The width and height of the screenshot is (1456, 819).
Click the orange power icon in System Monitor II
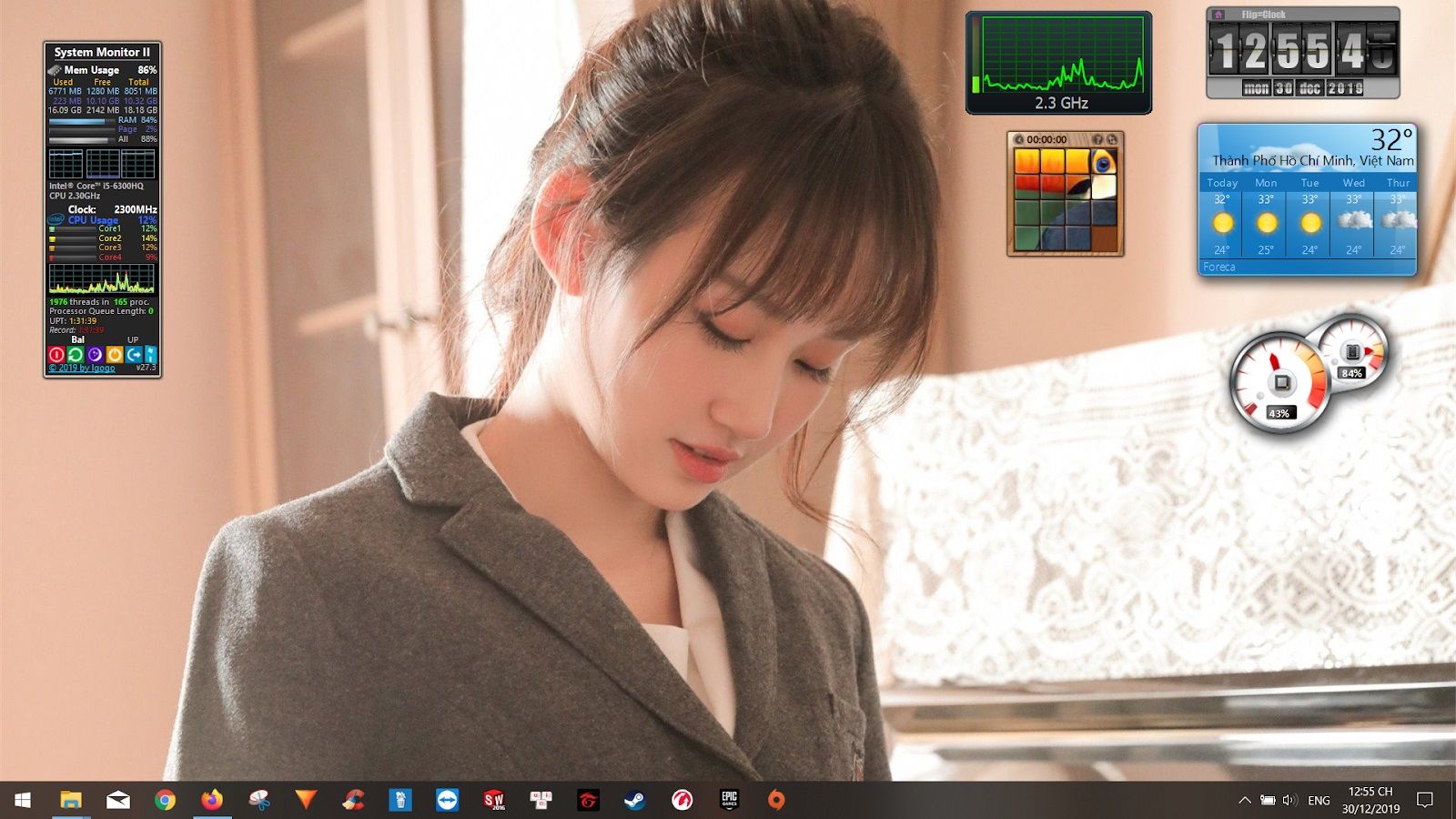115,354
